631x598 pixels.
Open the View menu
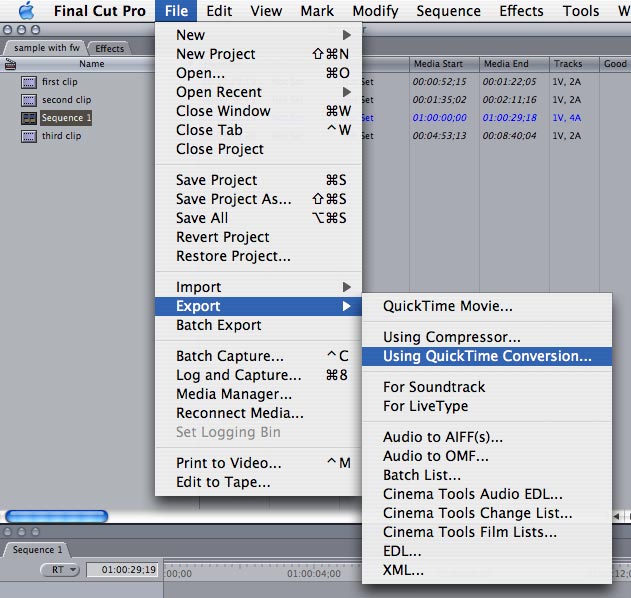coord(266,11)
